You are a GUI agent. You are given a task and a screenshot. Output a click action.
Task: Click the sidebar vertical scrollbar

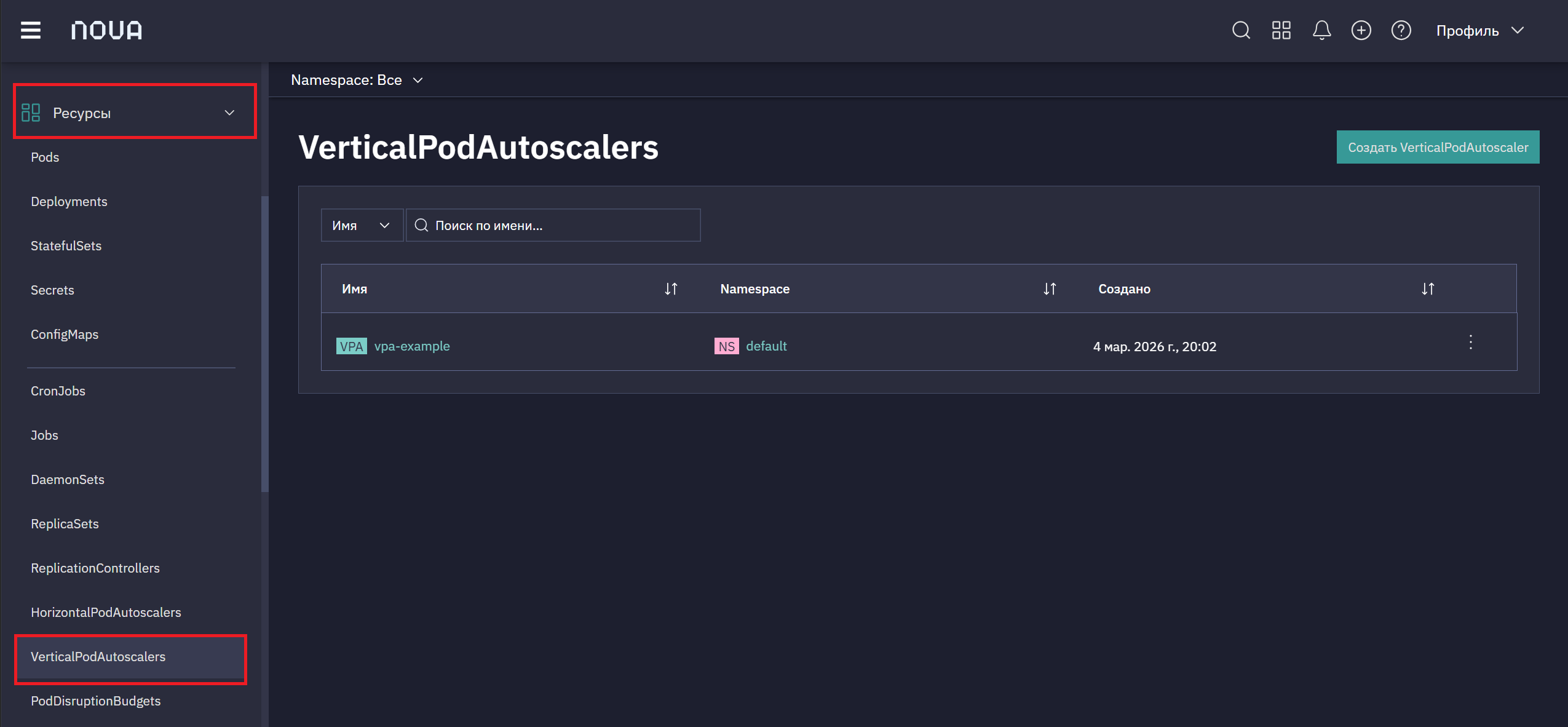click(265, 344)
